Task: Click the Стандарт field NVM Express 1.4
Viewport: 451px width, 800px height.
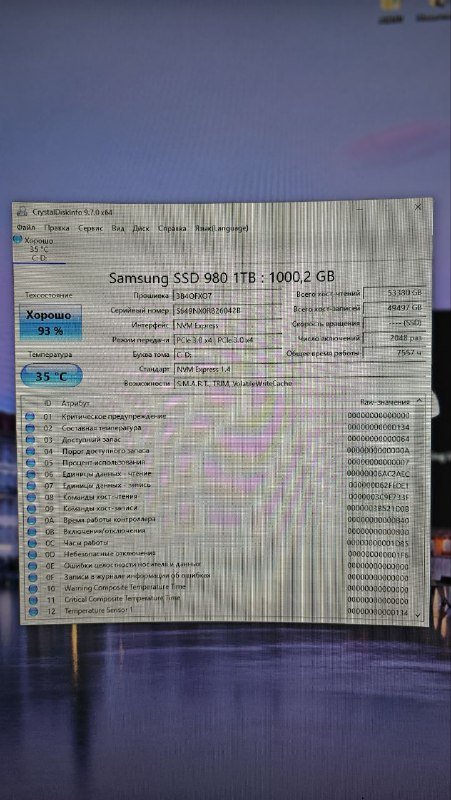Action: [x=301, y=368]
